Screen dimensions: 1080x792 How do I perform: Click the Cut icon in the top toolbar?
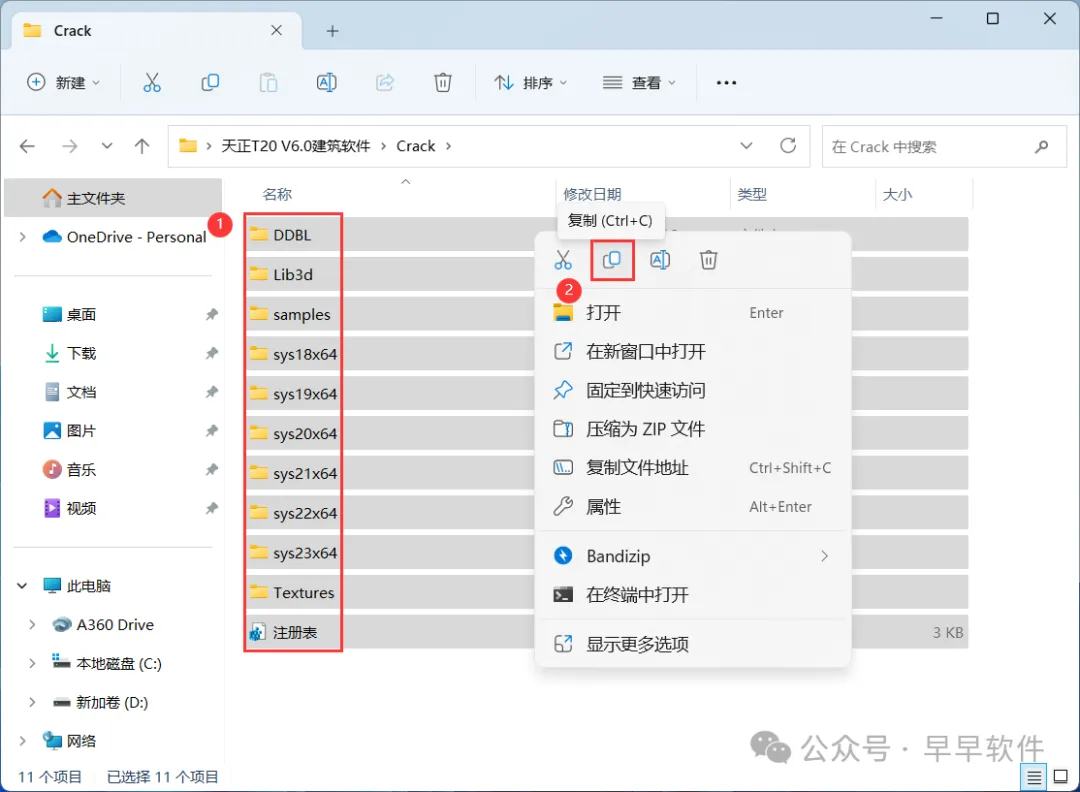pyautogui.click(x=152, y=83)
